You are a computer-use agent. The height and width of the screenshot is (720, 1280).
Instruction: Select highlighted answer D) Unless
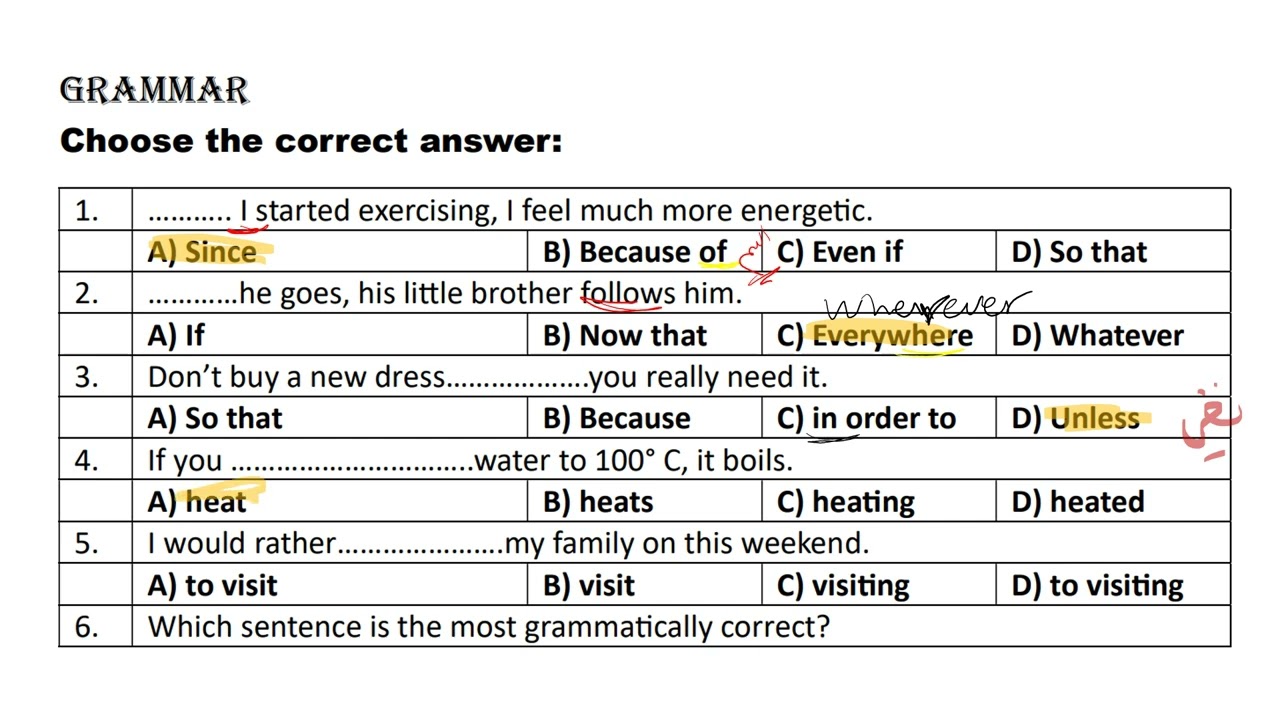pos(1076,418)
